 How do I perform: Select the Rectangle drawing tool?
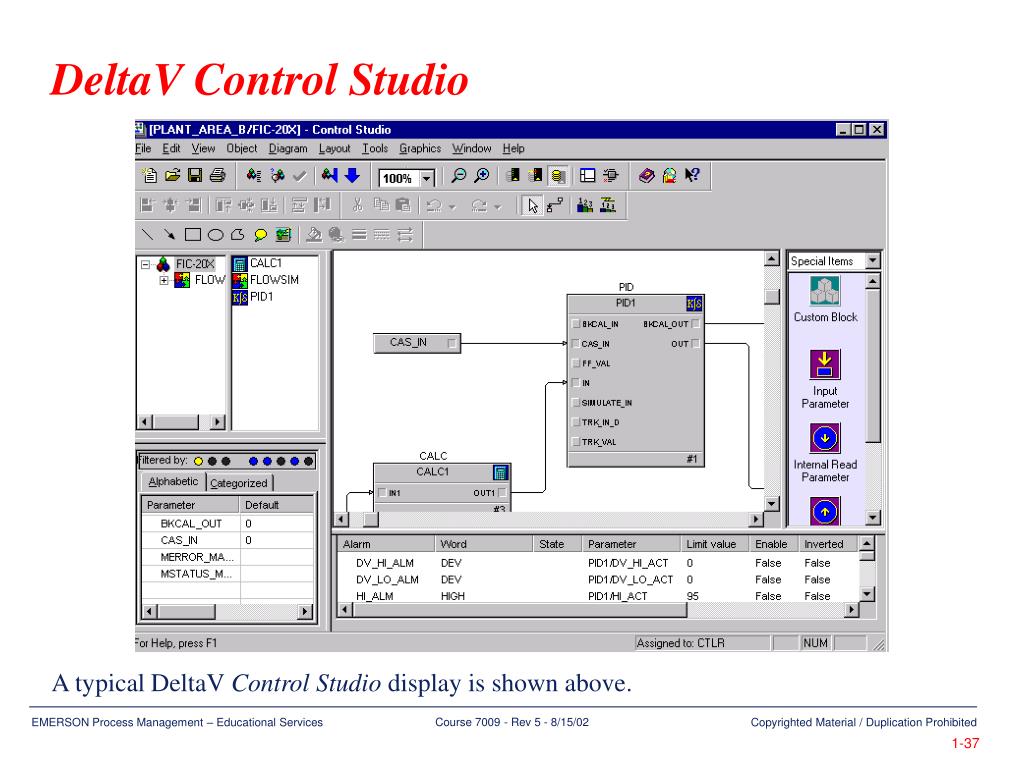click(x=193, y=234)
